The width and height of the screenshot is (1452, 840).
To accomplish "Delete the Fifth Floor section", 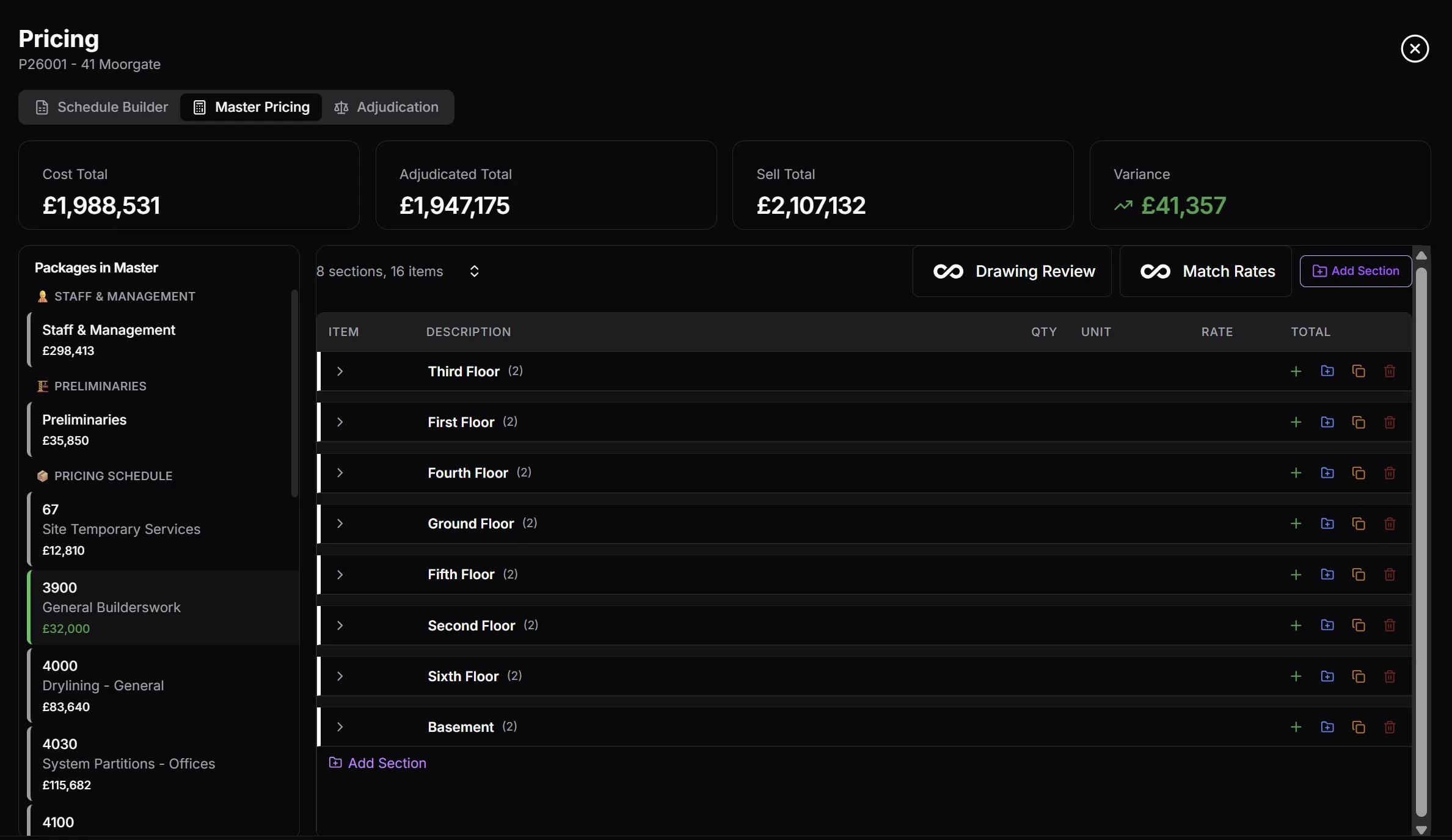I will pos(1390,574).
